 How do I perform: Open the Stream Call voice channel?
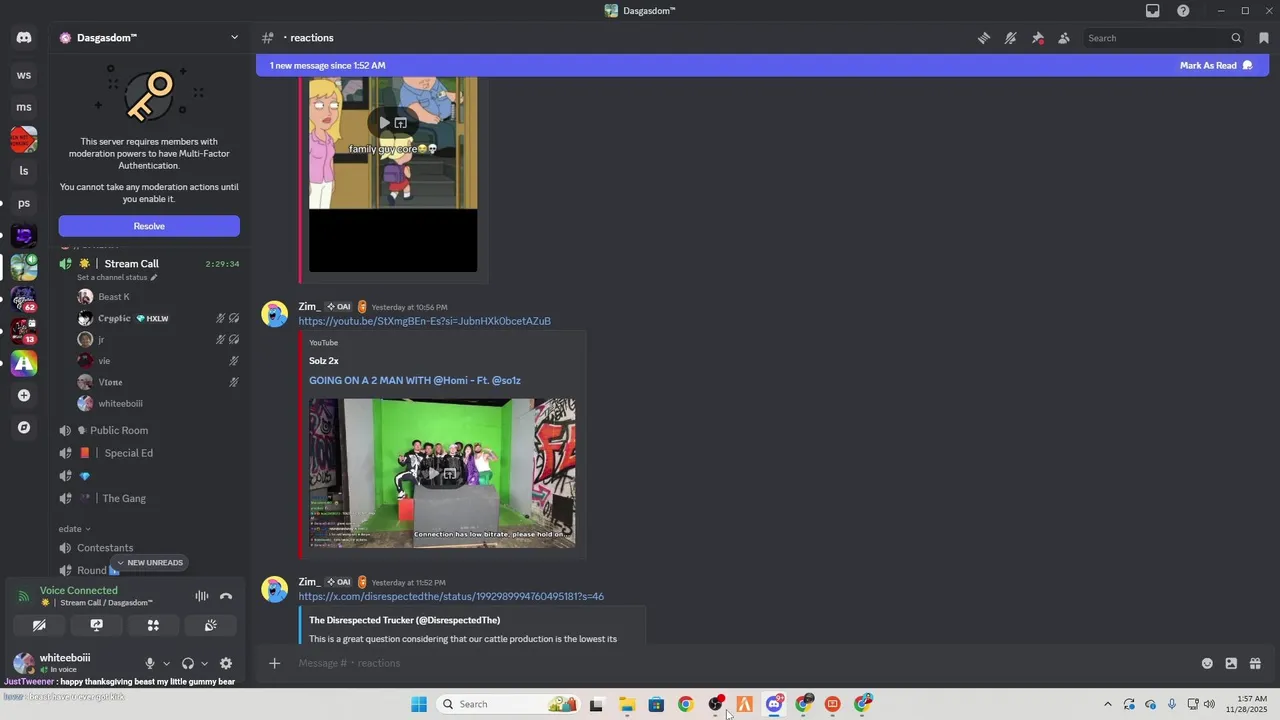[x=131, y=264]
